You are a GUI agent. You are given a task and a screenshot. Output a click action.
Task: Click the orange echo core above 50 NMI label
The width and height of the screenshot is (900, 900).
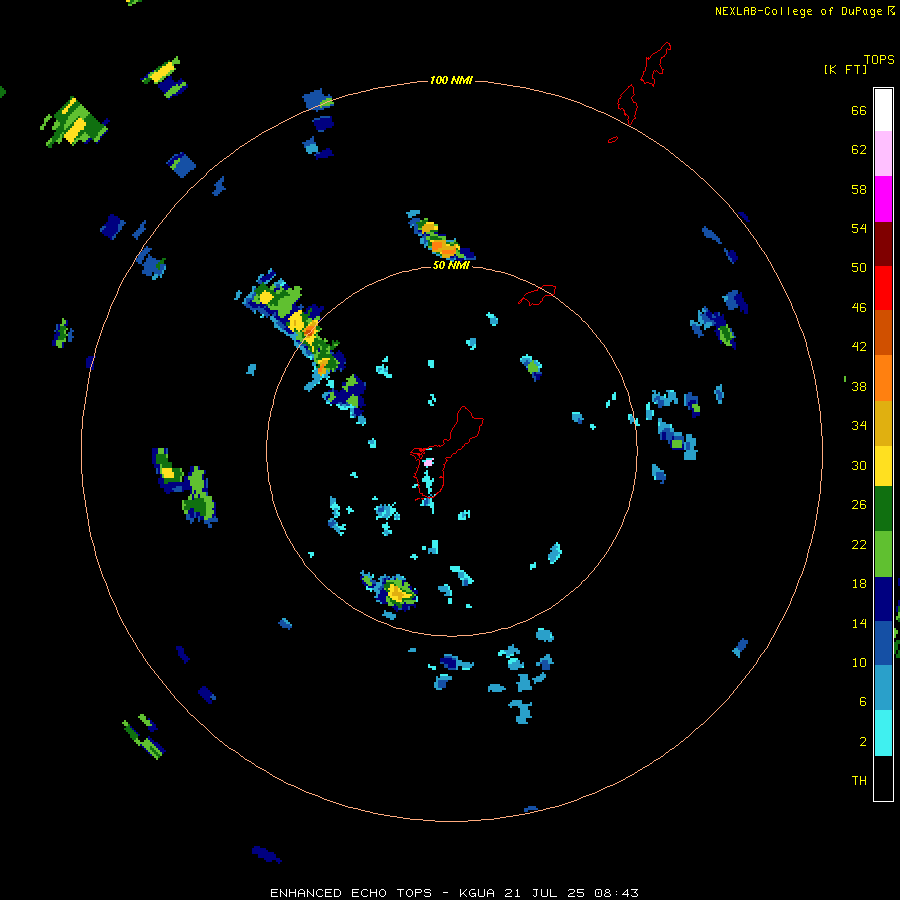click(442, 247)
